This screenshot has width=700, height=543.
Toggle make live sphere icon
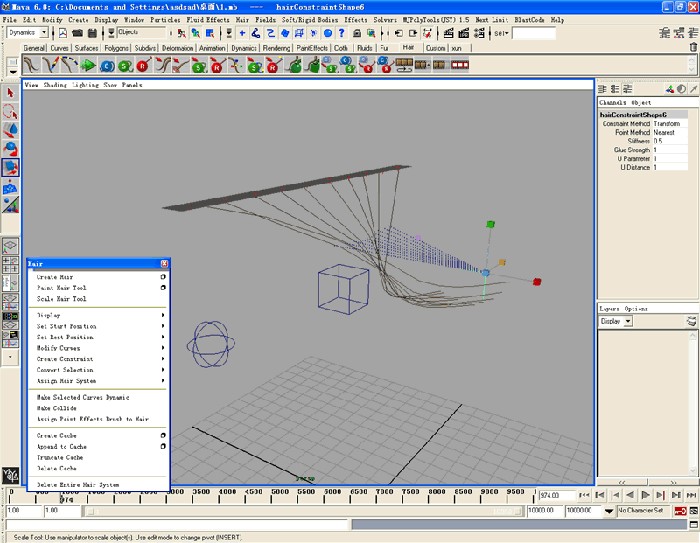[328, 33]
